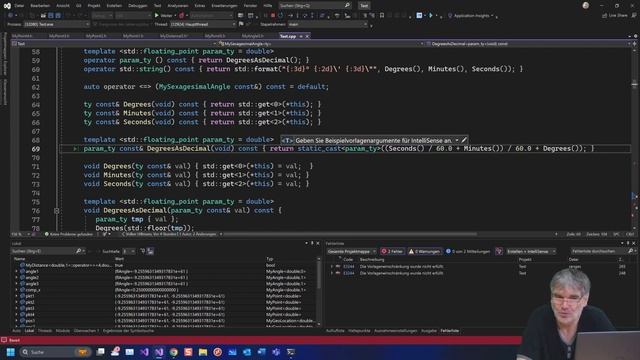The width and height of the screenshot is (640, 360).
Task: Click the top Suchen (Strg+Q) search box
Action: point(315,6)
